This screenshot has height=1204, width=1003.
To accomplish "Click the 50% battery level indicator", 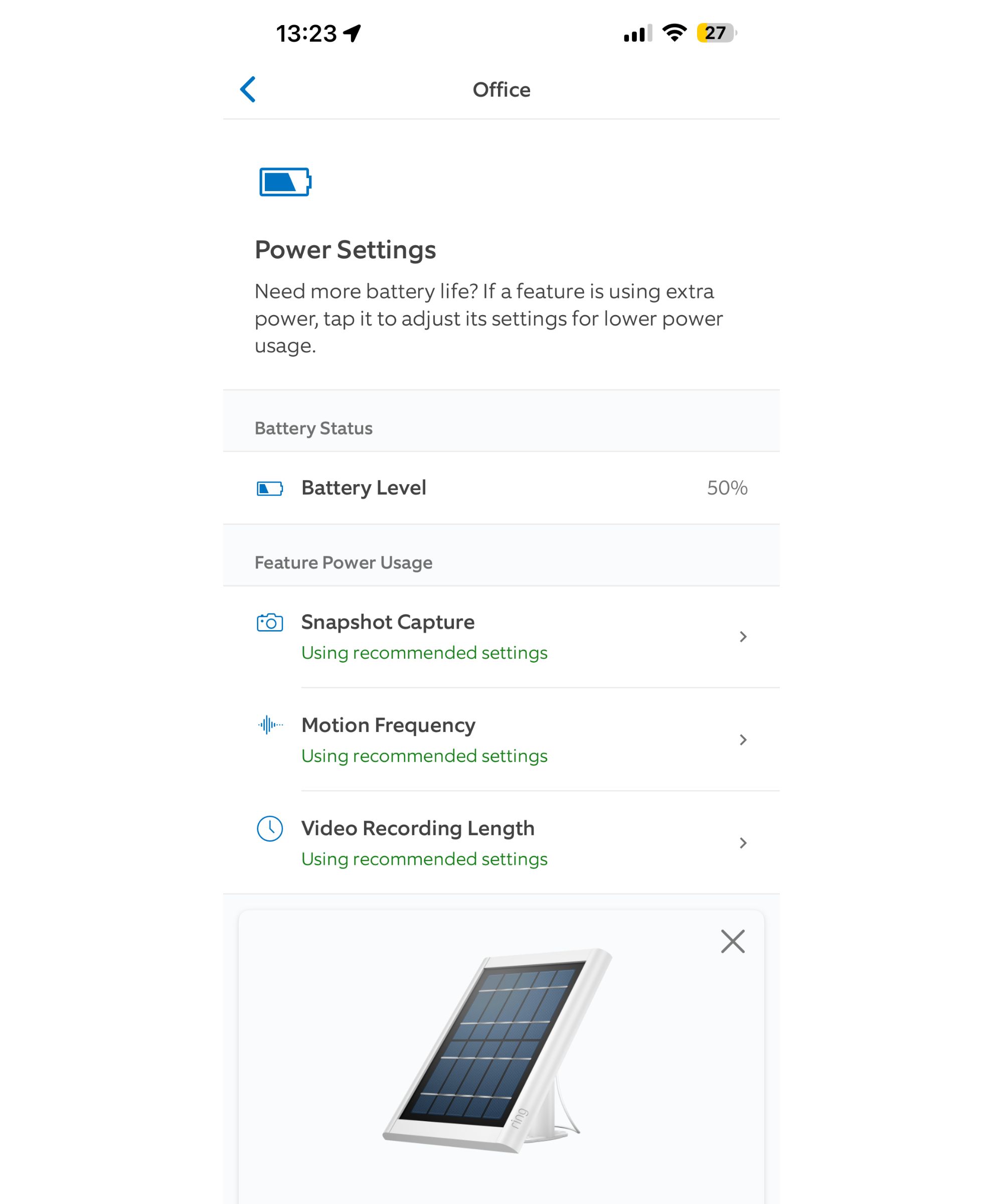I will click(x=727, y=489).
